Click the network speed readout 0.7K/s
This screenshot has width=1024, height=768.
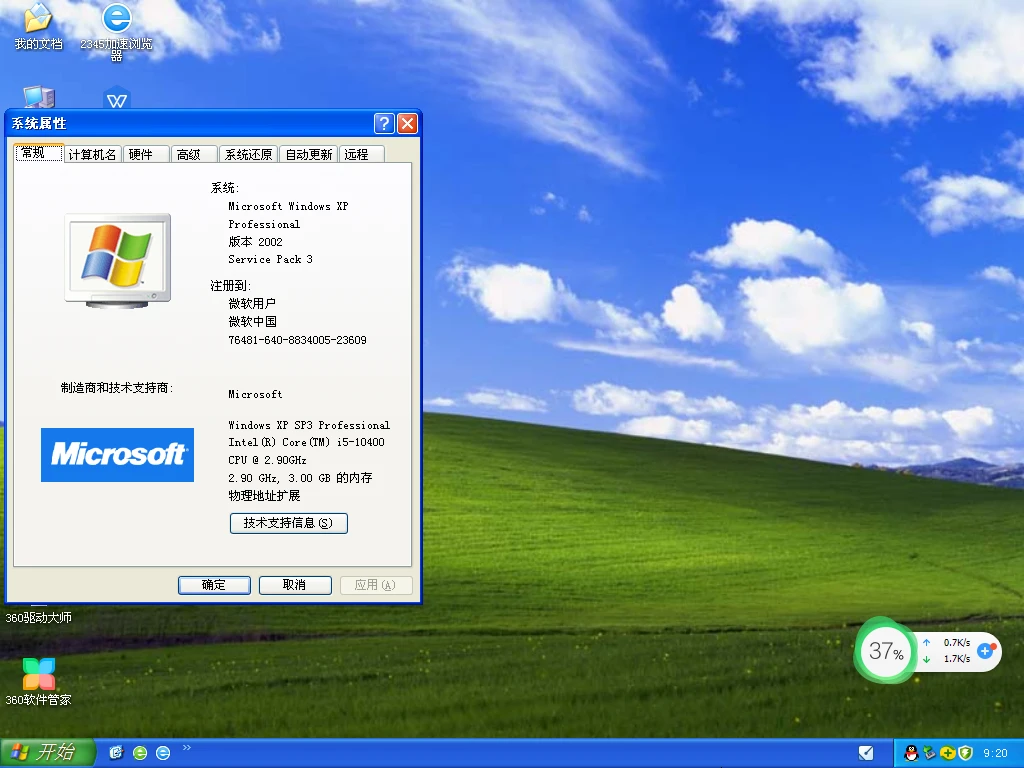[957, 643]
